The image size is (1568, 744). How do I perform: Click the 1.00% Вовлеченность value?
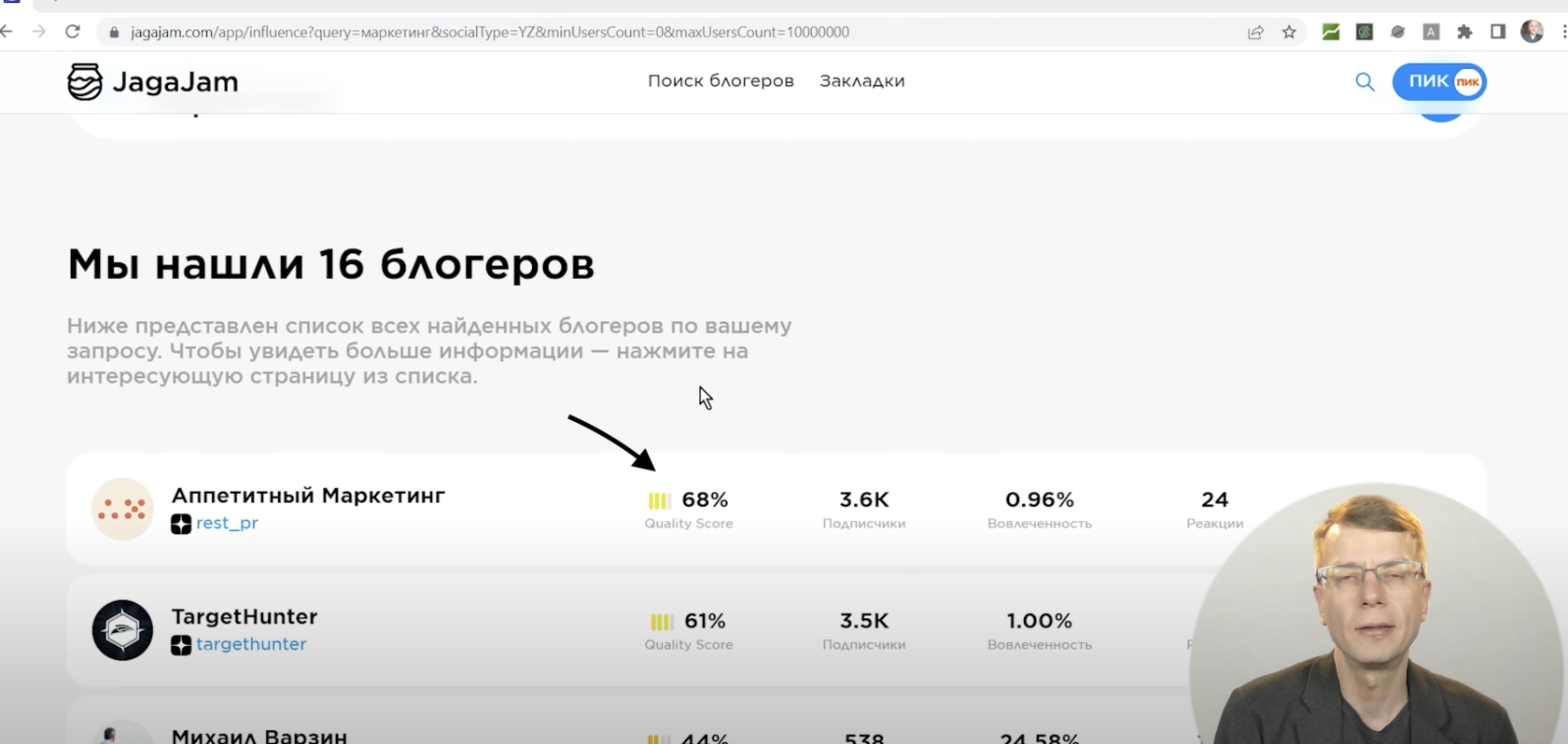coord(1040,621)
